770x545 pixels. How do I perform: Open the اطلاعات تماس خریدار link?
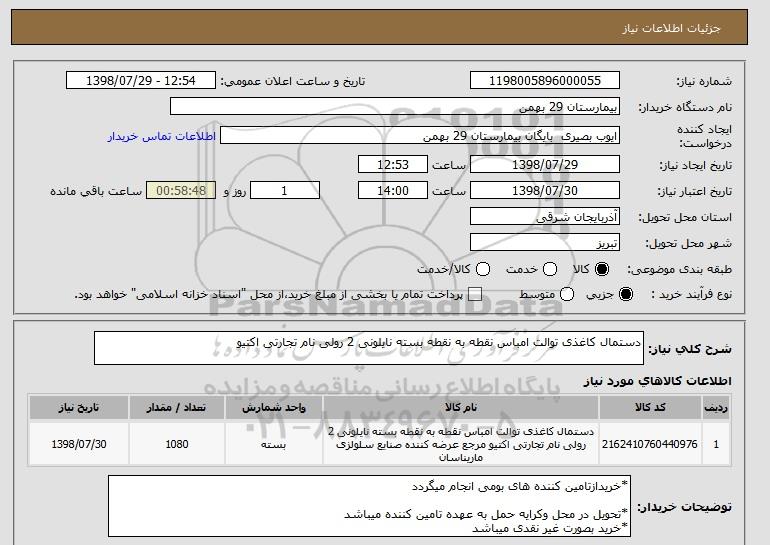(x=162, y=136)
